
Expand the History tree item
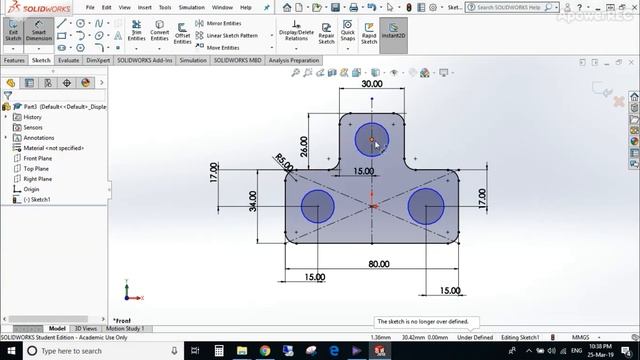tap(6, 117)
